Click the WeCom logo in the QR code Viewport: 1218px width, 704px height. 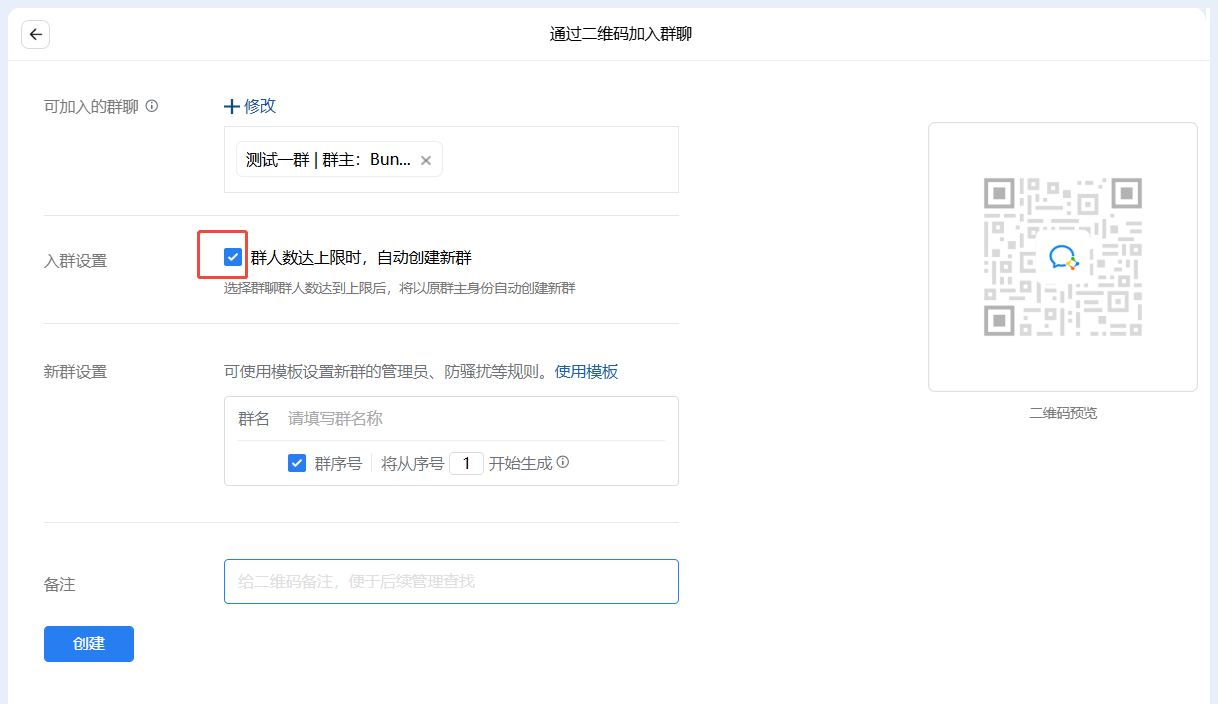click(1063, 258)
